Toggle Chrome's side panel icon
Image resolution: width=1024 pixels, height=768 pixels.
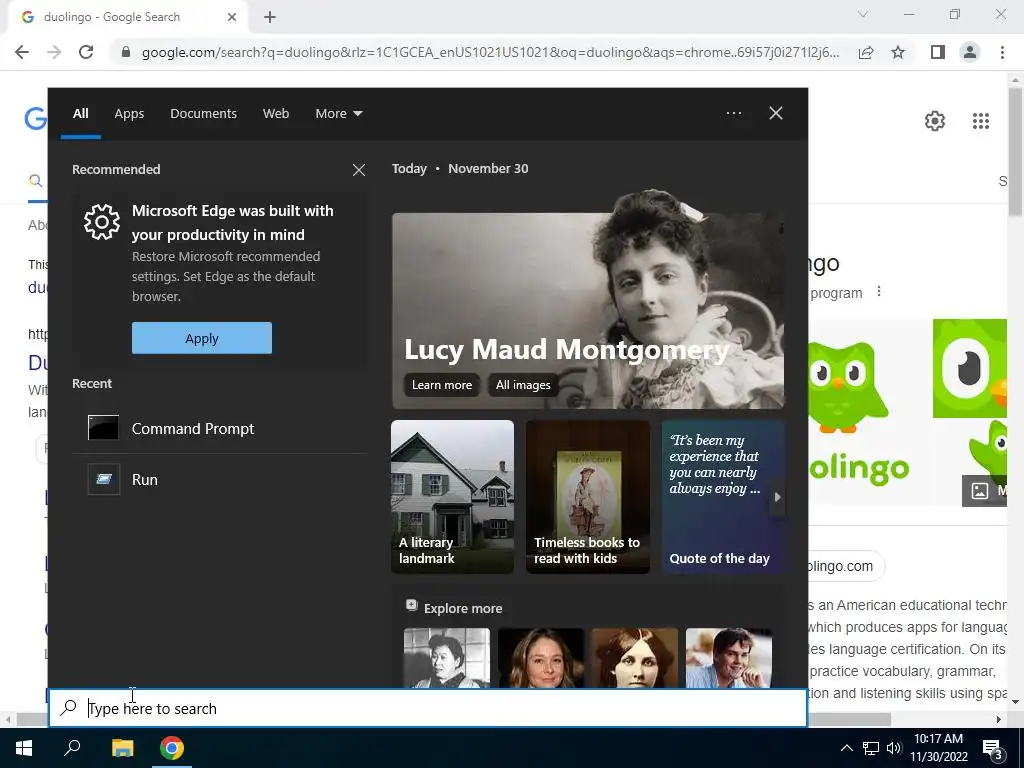click(x=938, y=52)
